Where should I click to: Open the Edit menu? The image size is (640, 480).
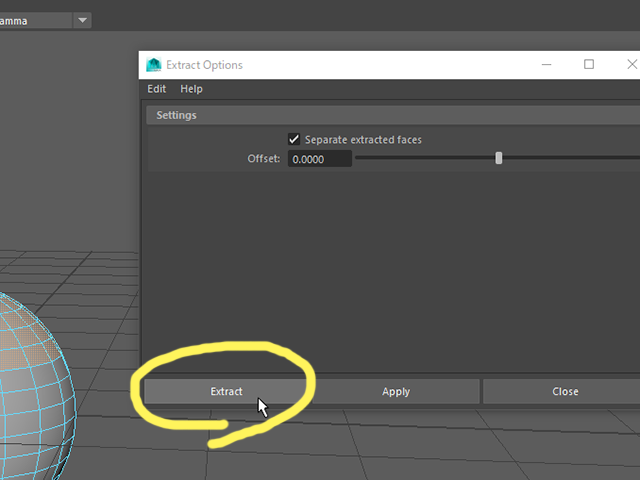click(x=156, y=89)
